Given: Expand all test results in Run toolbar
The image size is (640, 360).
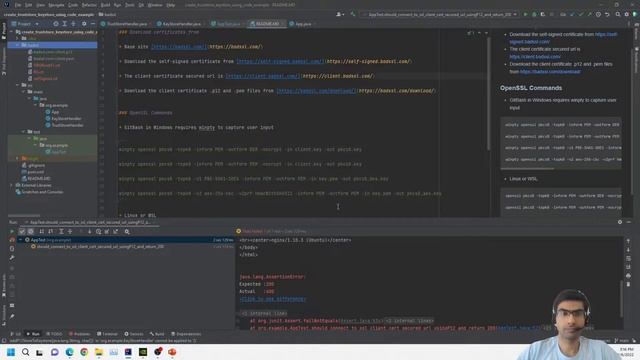Looking at the screenshot, I should [x=61, y=231].
